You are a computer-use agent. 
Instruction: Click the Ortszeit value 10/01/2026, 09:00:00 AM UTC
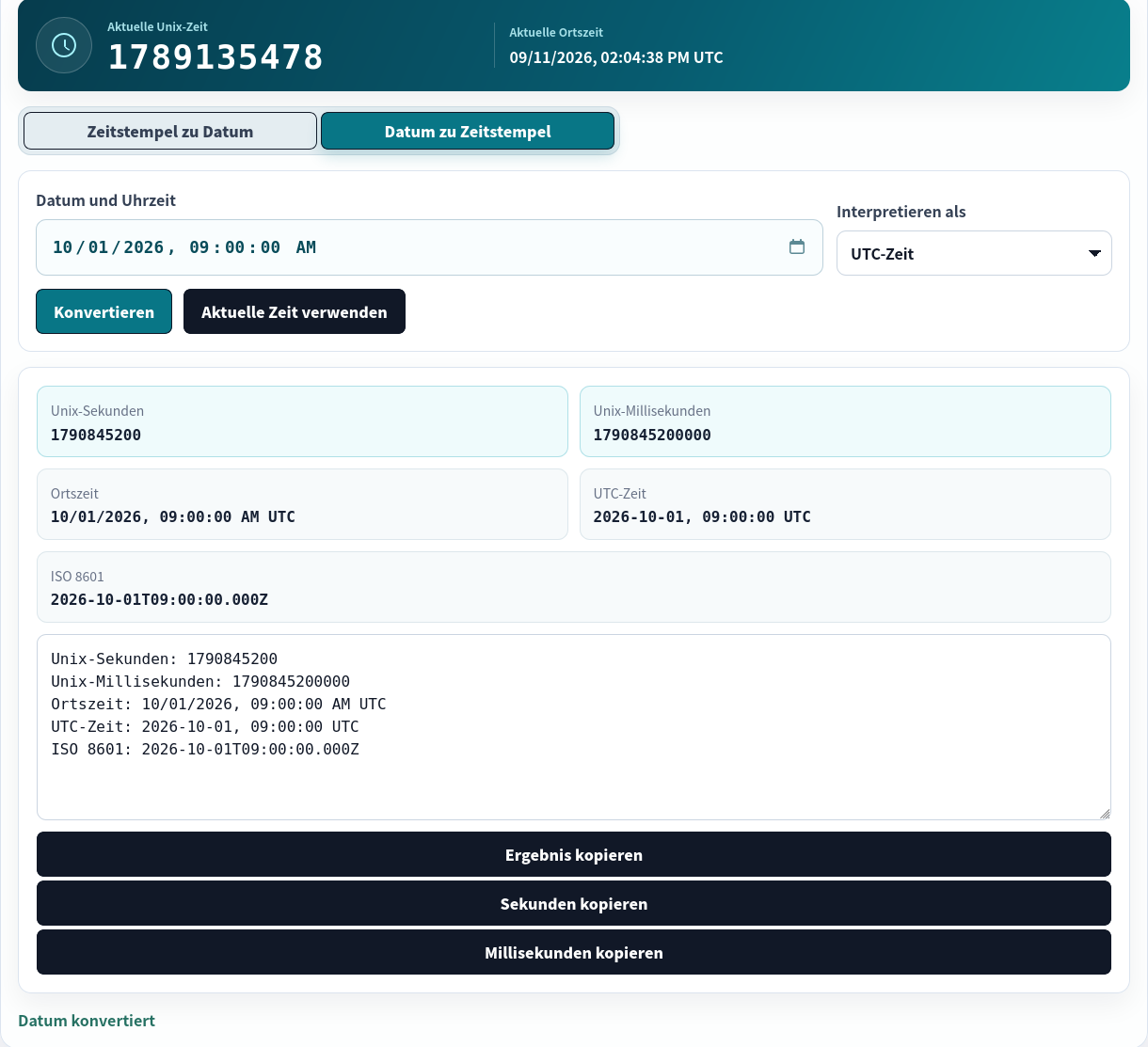(173, 516)
